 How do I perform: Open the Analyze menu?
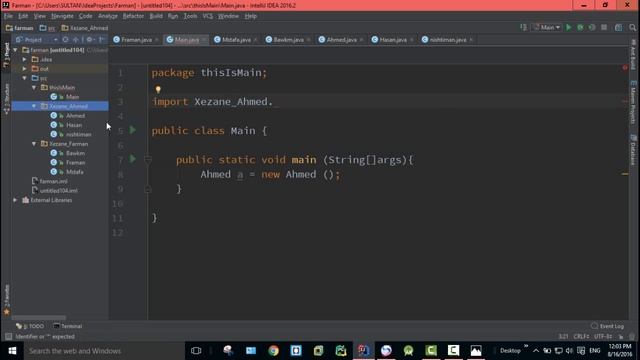pos(108,16)
